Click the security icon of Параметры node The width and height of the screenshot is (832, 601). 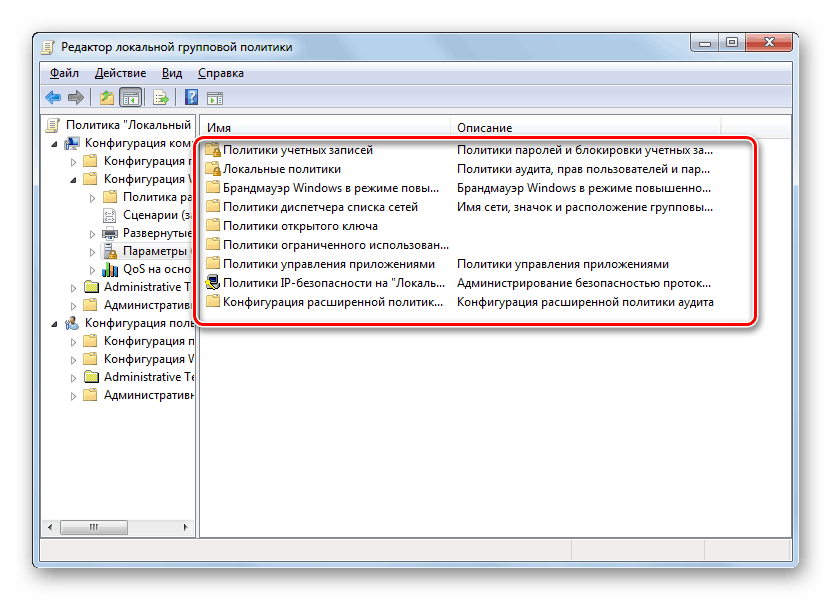tap(110, 251)
